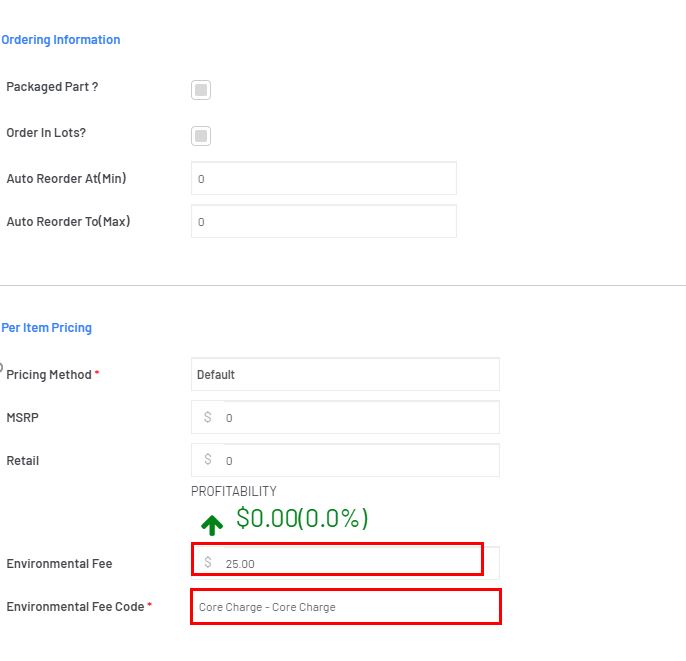Viewport: 686px width, 661px height.
Task: Click the dollar sign in Retail field
Action: click(x=208, y=459)
